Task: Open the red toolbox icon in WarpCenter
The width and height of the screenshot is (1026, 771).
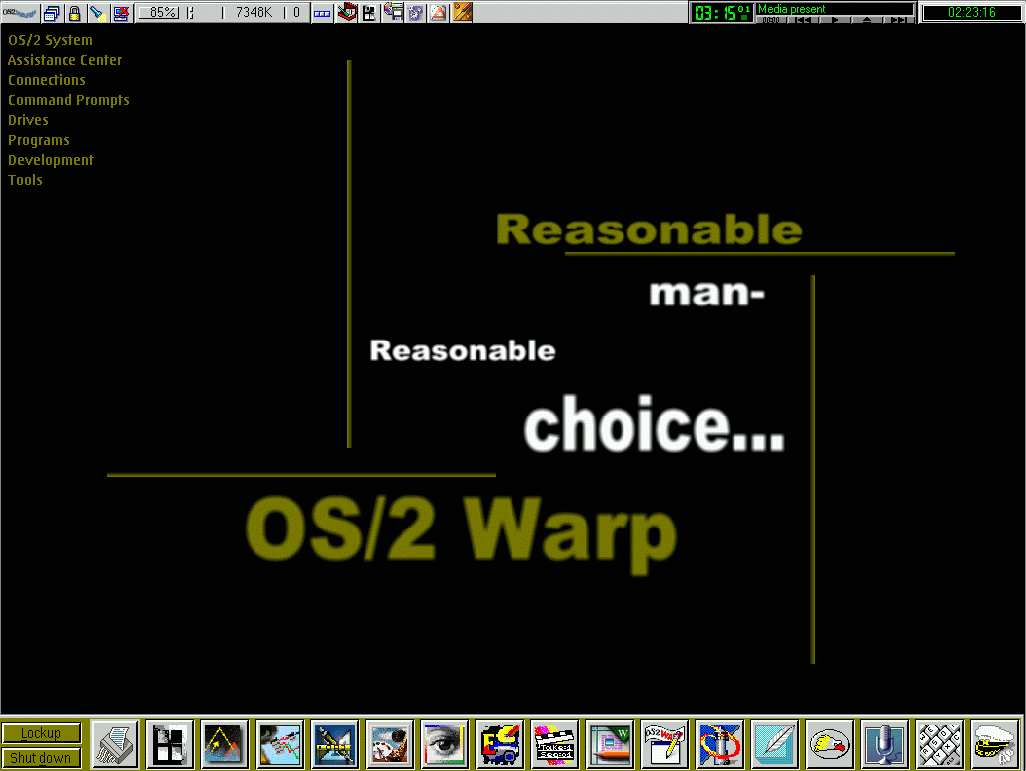Action: point(347,12)
